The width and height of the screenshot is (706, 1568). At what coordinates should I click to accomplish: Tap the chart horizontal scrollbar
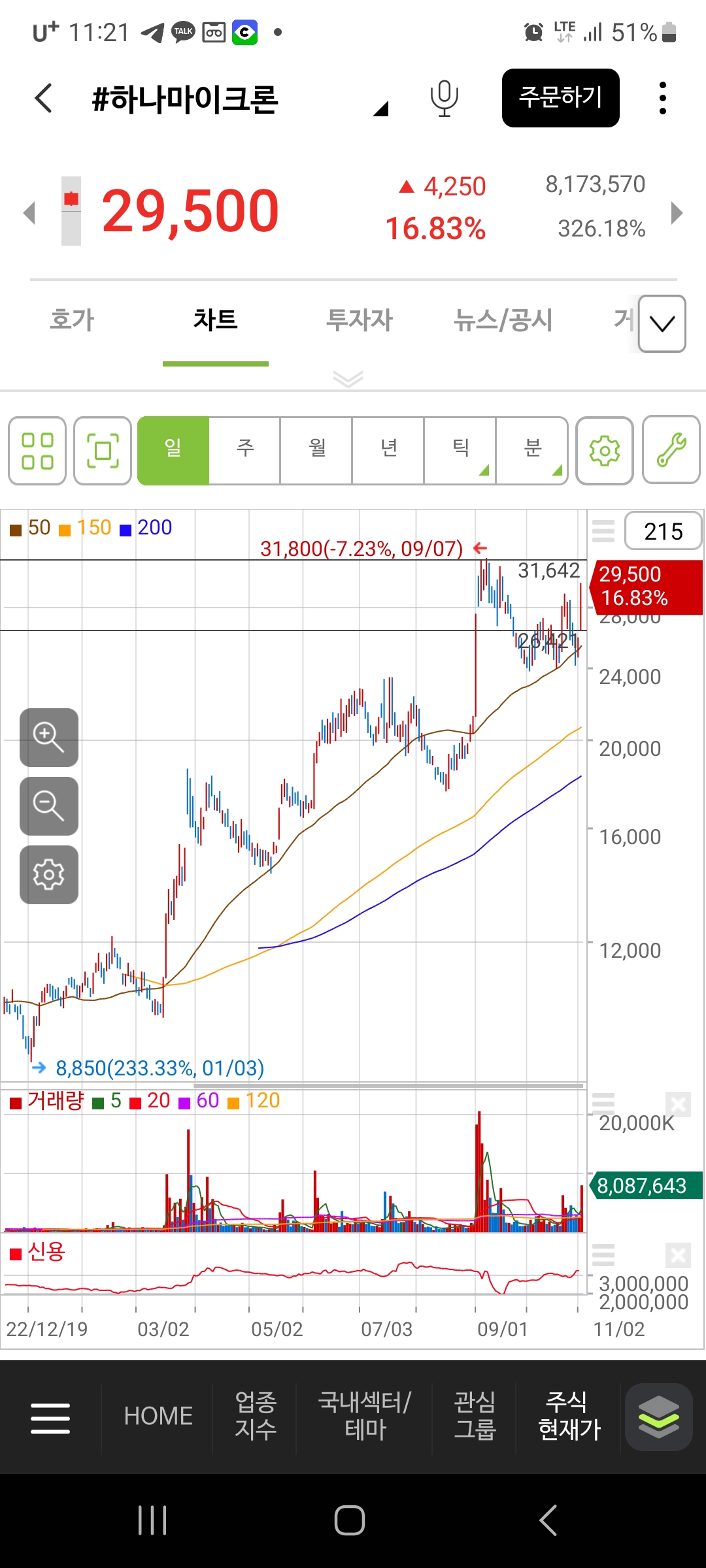388,1086
